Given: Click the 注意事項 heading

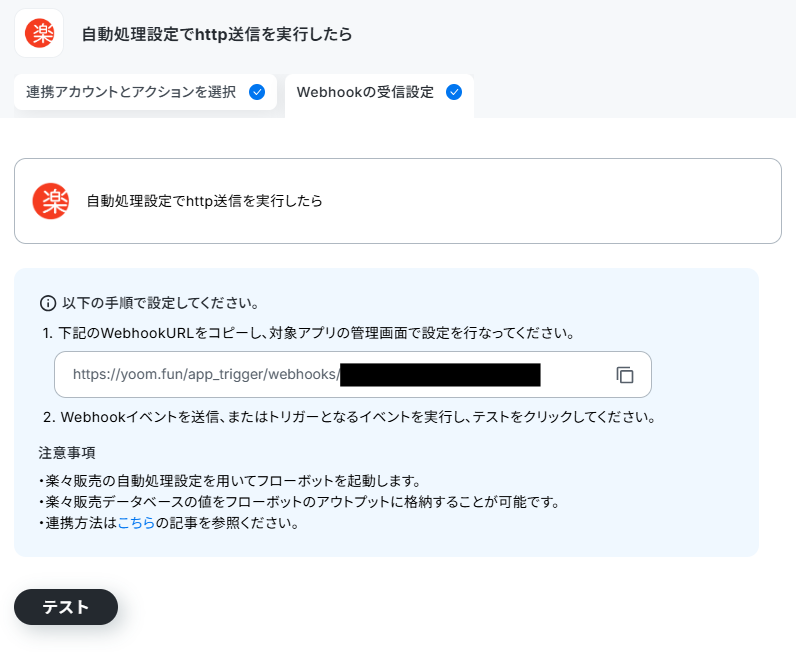Looking at the screenshot, I should tap(67, 452).
